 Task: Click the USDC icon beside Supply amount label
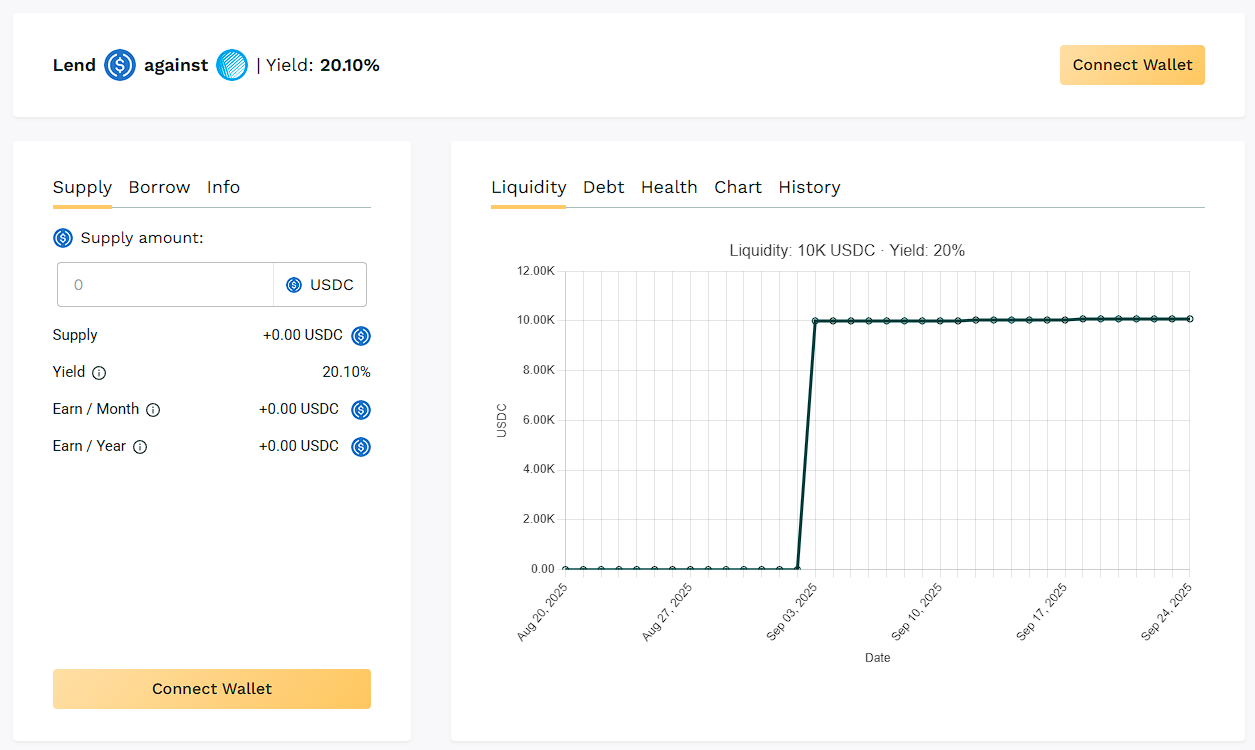[63, 238]
